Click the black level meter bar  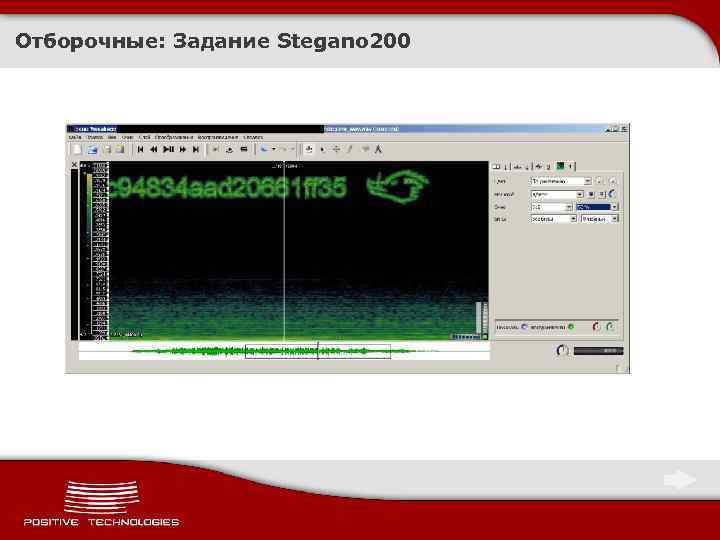click(598, 351)
